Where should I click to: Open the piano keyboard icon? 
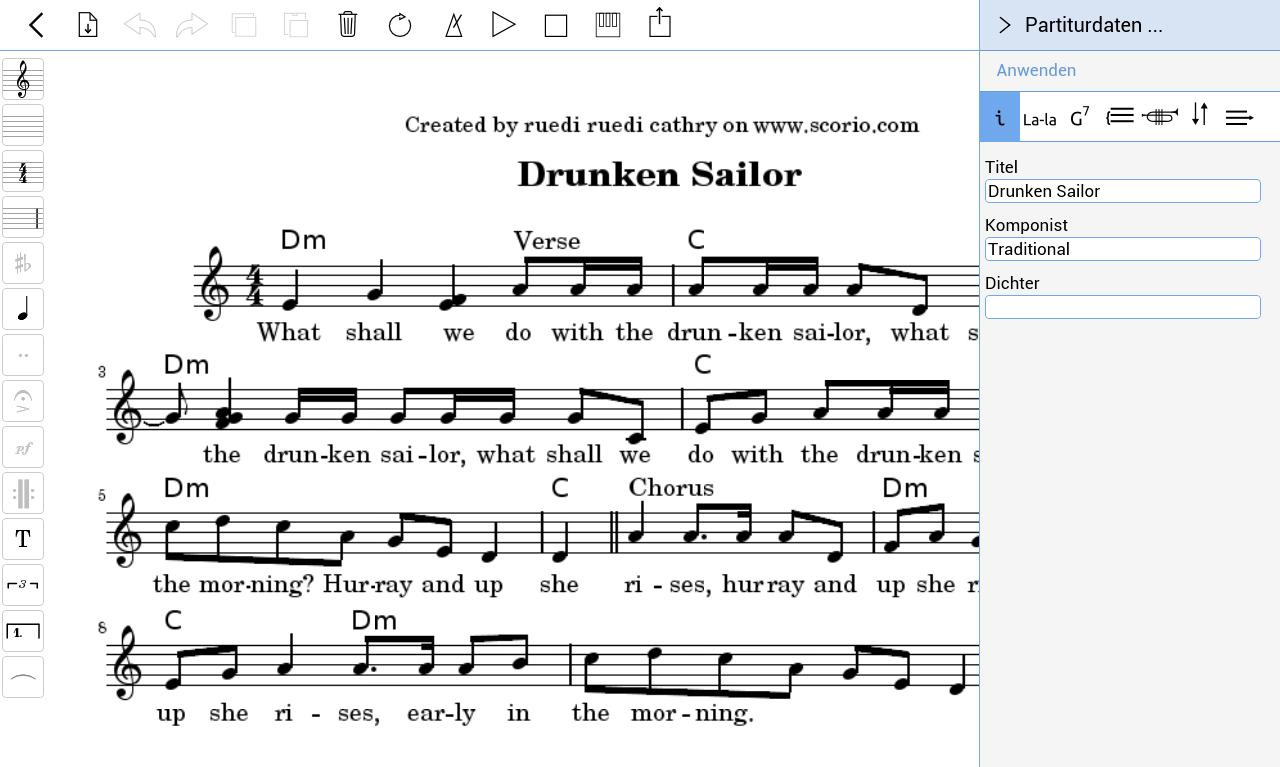tap(608, 25)
